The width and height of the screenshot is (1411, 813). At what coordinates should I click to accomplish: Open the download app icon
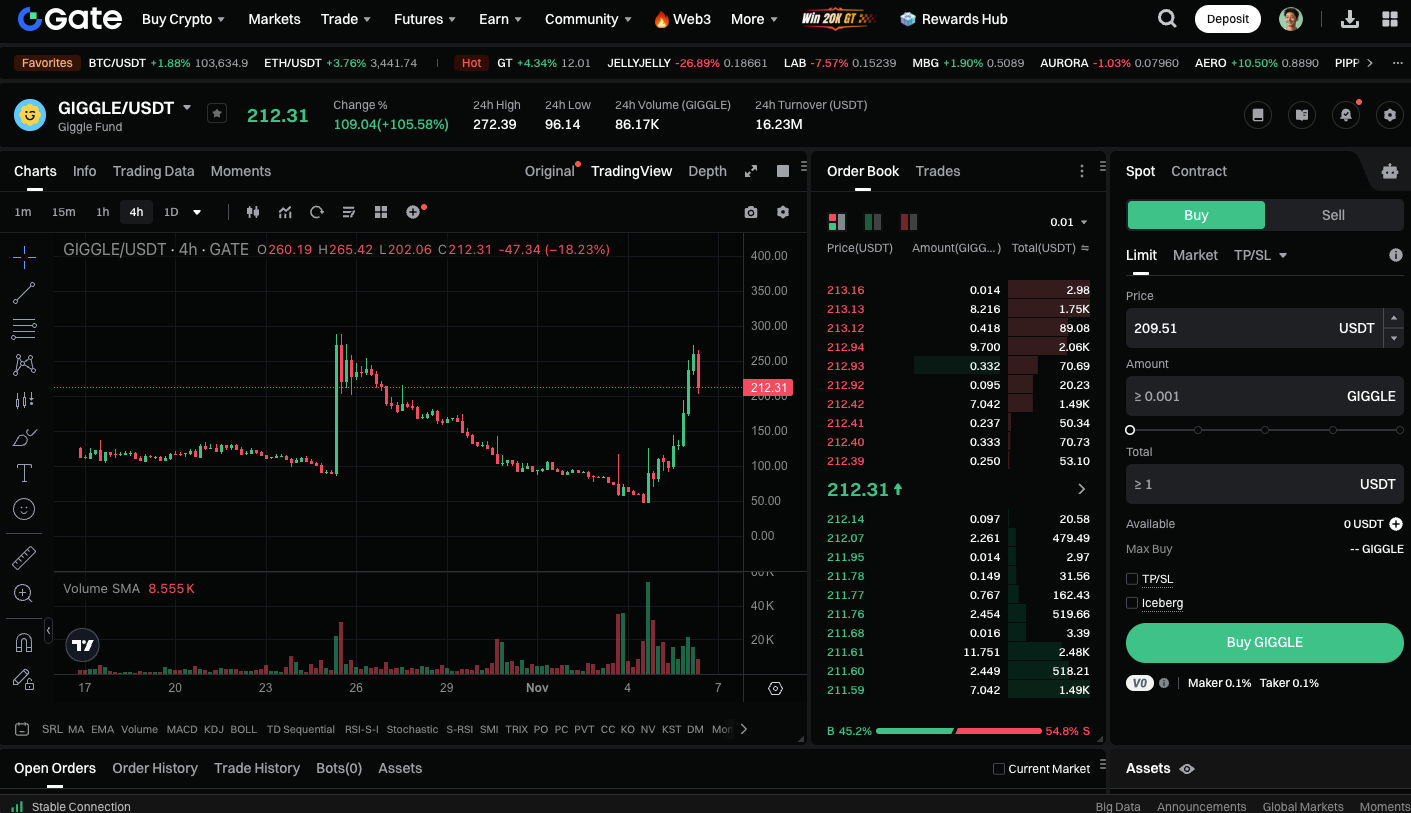coord(1349,19)
